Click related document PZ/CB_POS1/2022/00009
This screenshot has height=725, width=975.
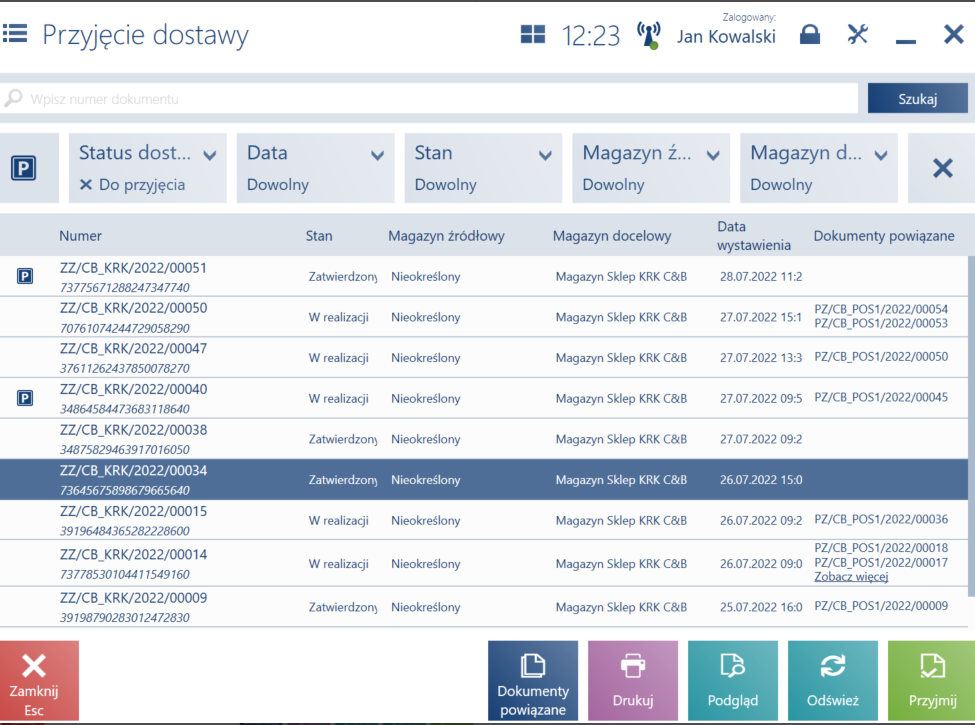coord(881,606)
